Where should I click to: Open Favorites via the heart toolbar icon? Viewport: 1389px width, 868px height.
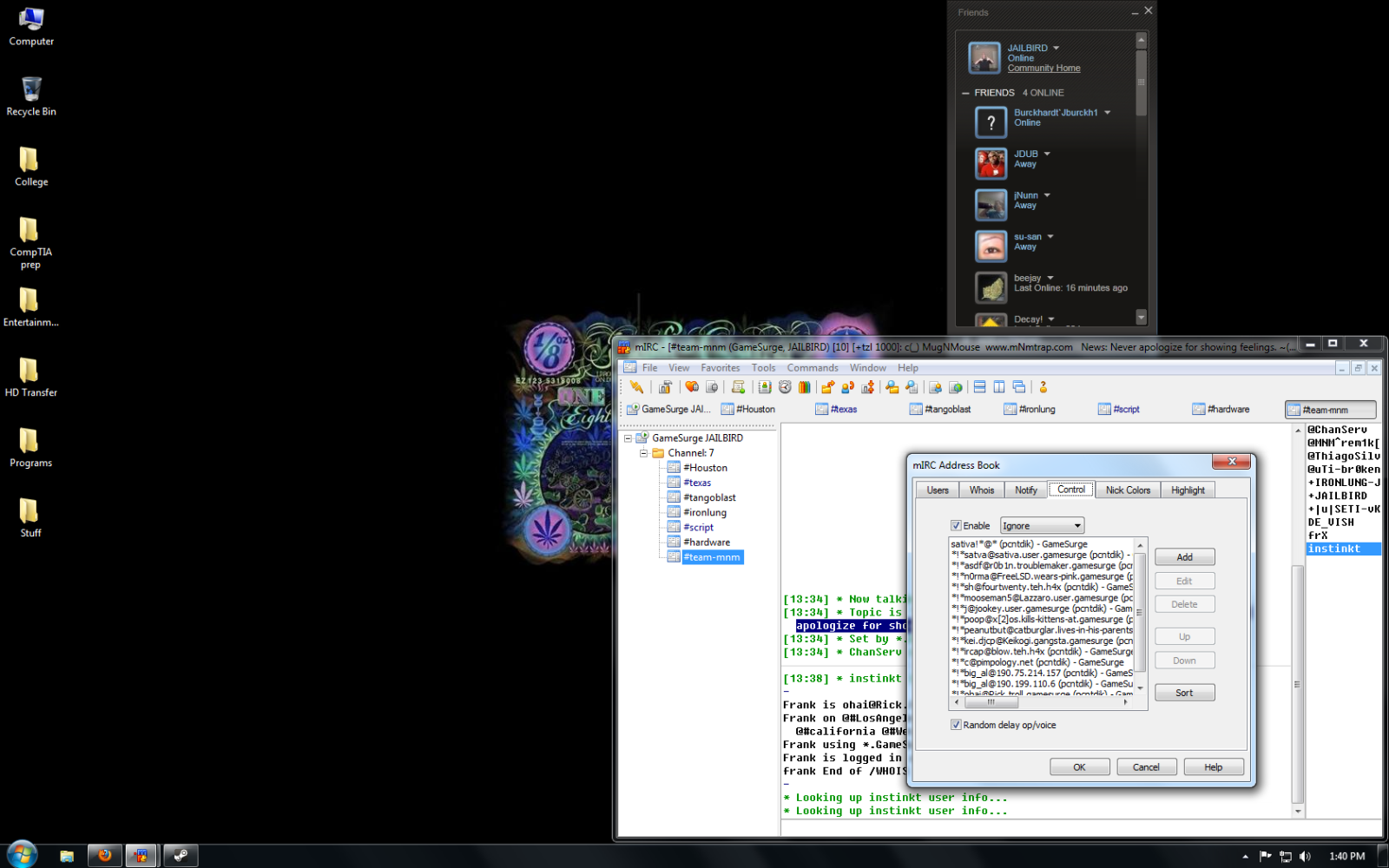tap(692, 387)
